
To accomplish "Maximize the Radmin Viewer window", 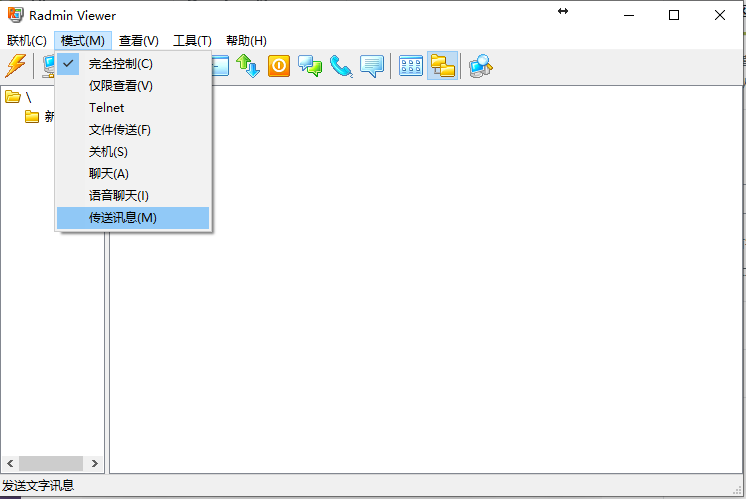I will pyautogui.click(x=674, y=15).
